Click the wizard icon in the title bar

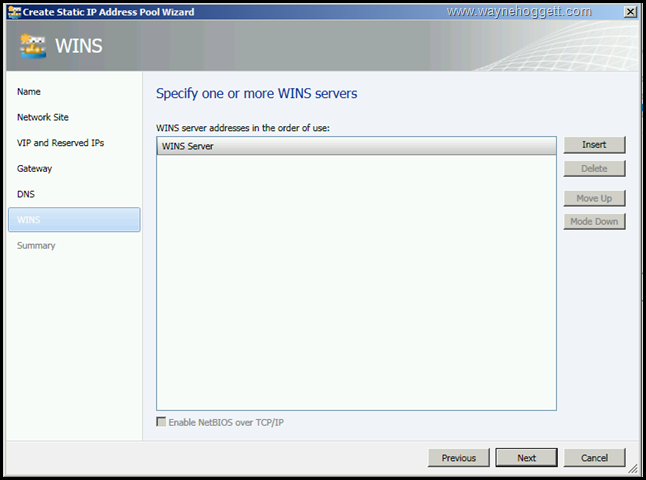(x=13, y=11)
